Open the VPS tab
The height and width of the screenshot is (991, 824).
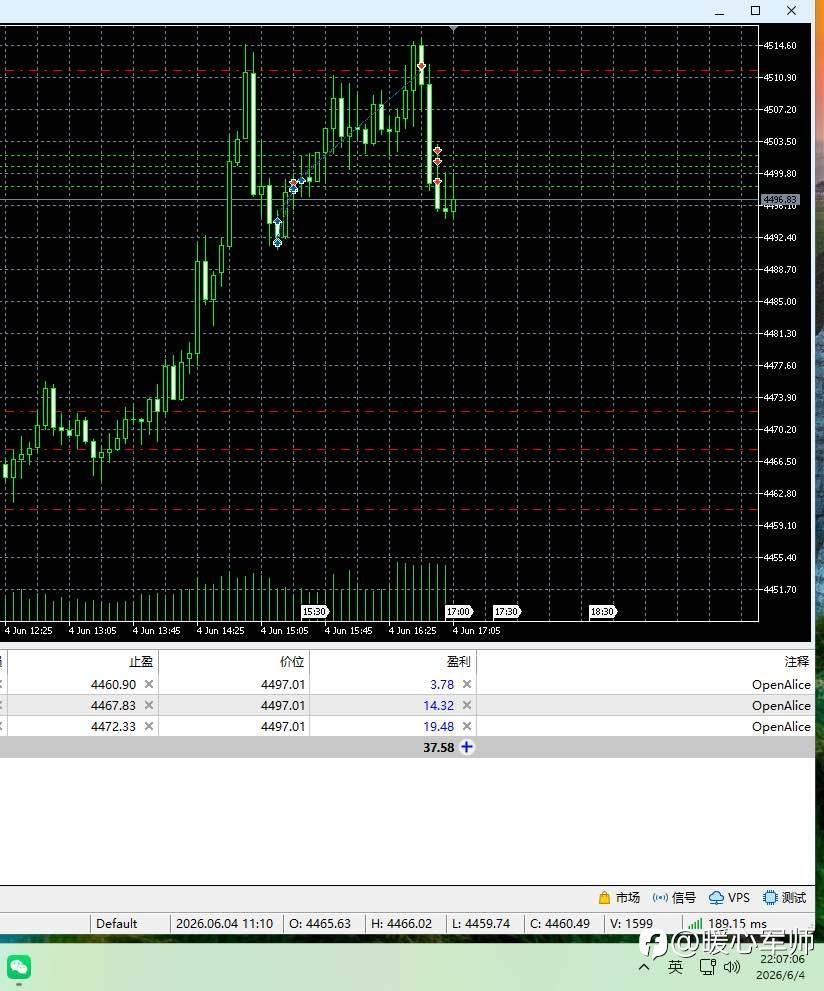click(729, 897)
